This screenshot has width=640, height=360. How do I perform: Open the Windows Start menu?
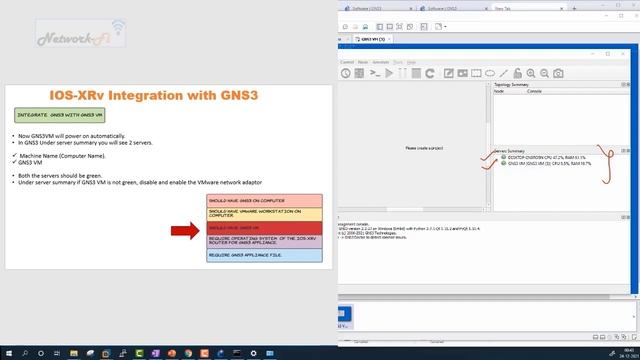tap(9, 353)
